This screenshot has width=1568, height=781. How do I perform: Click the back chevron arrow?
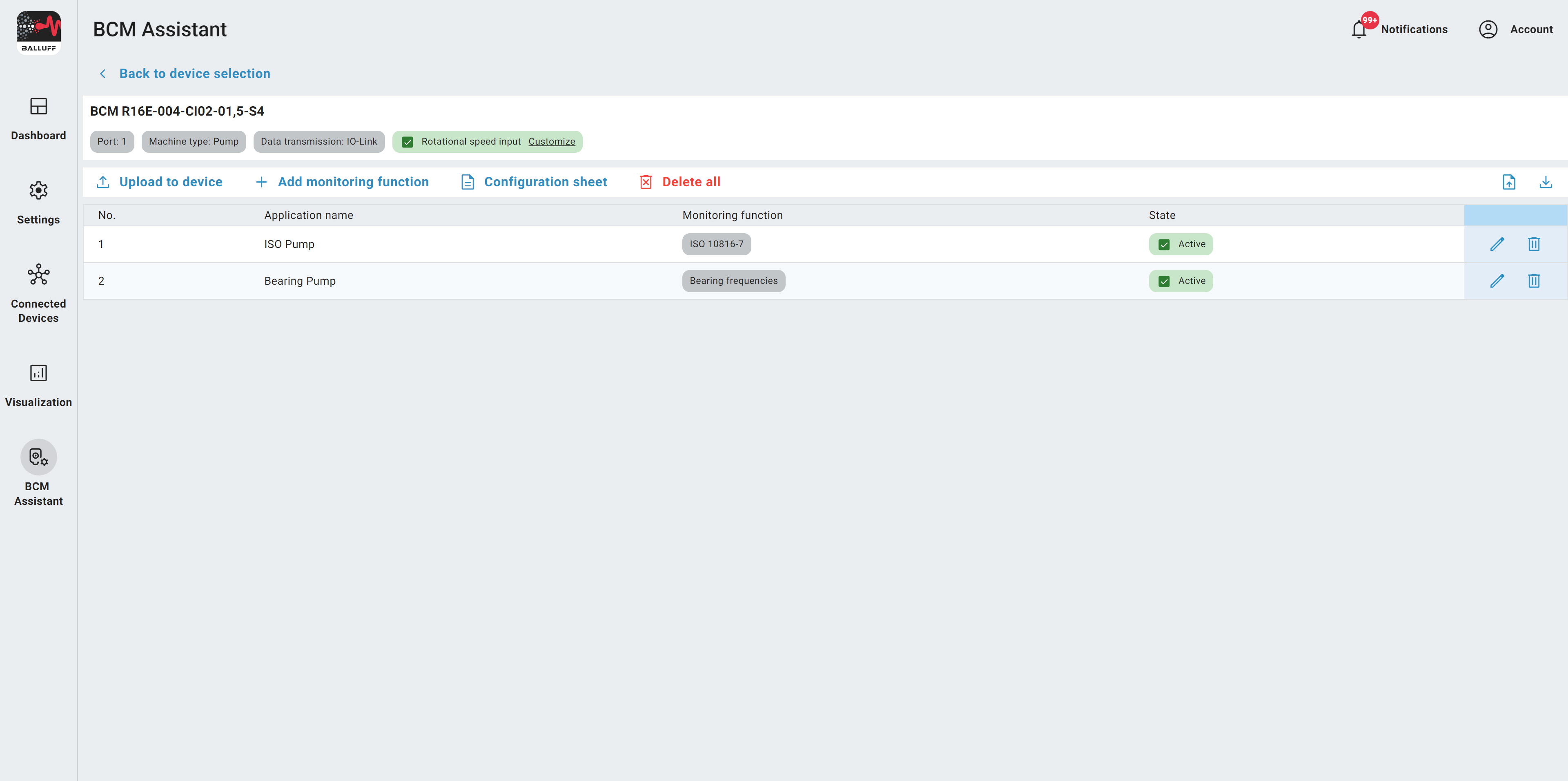(x=103, y=74)
